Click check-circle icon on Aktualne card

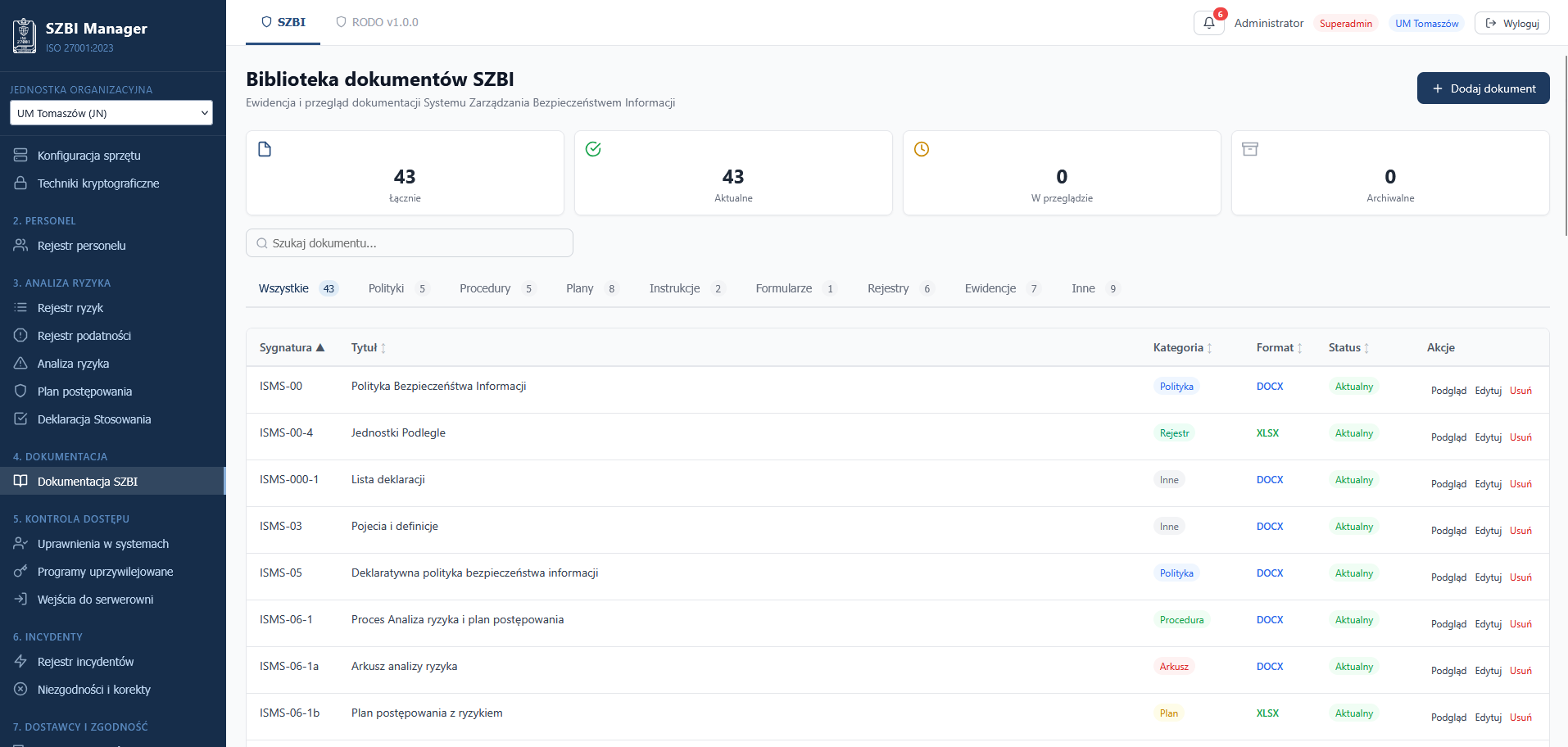pos(593,149)
